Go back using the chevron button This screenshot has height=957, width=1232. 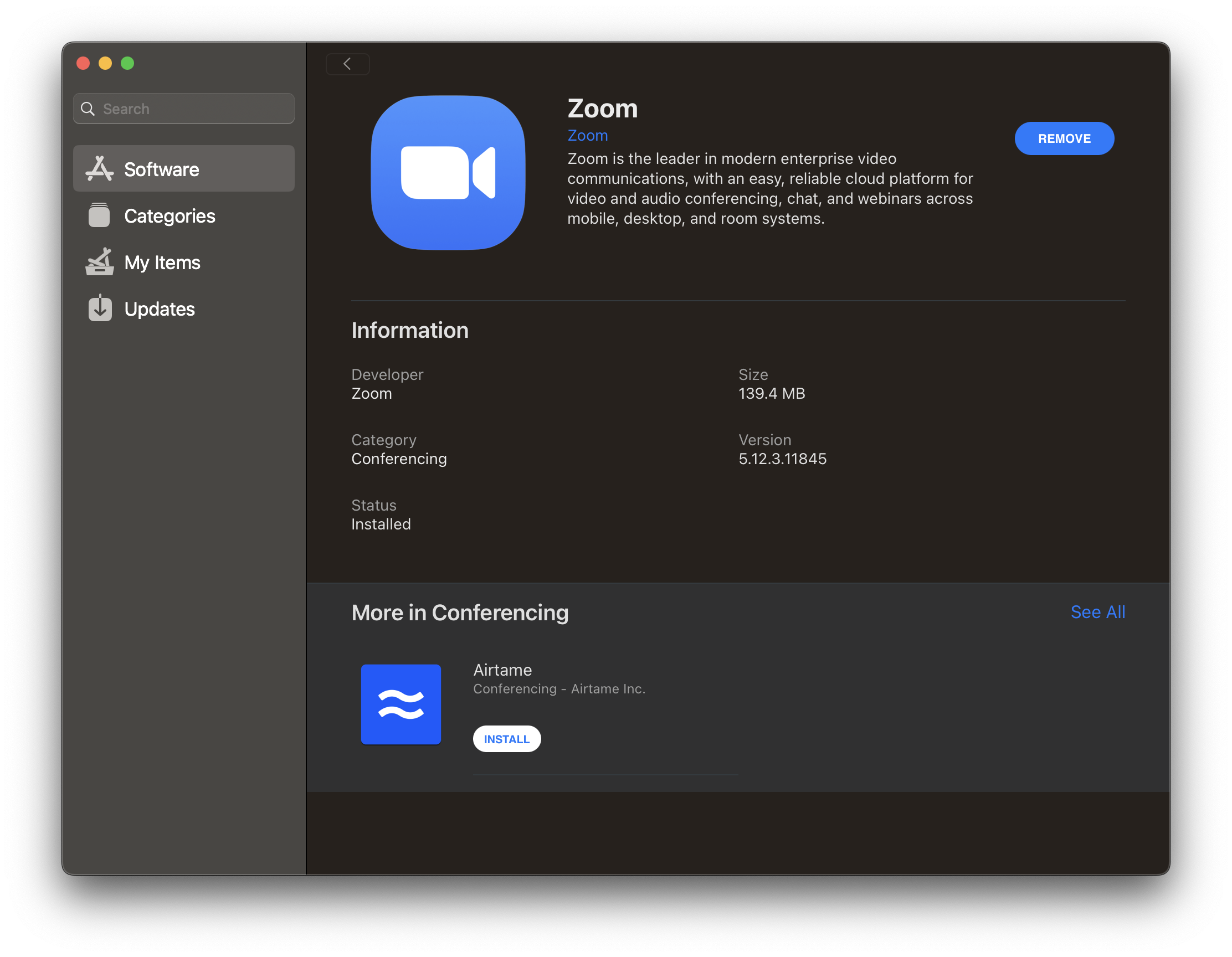(x=347, y=64)
